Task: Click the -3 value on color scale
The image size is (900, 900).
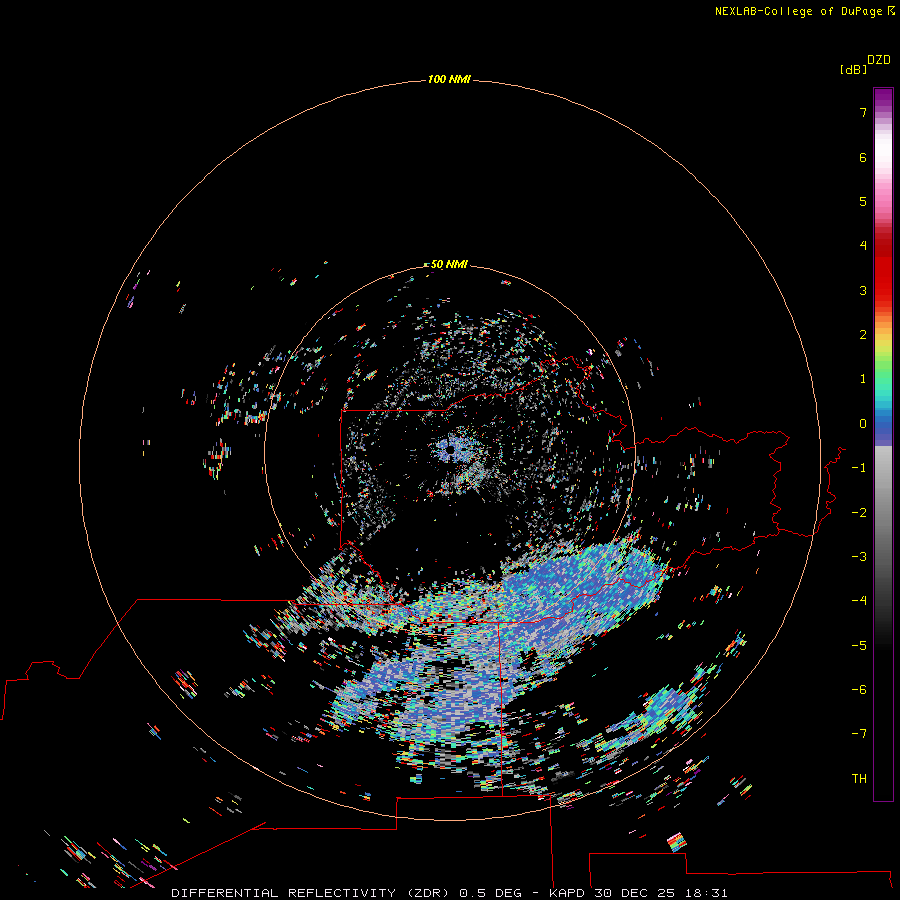Action: coord(859,557)
